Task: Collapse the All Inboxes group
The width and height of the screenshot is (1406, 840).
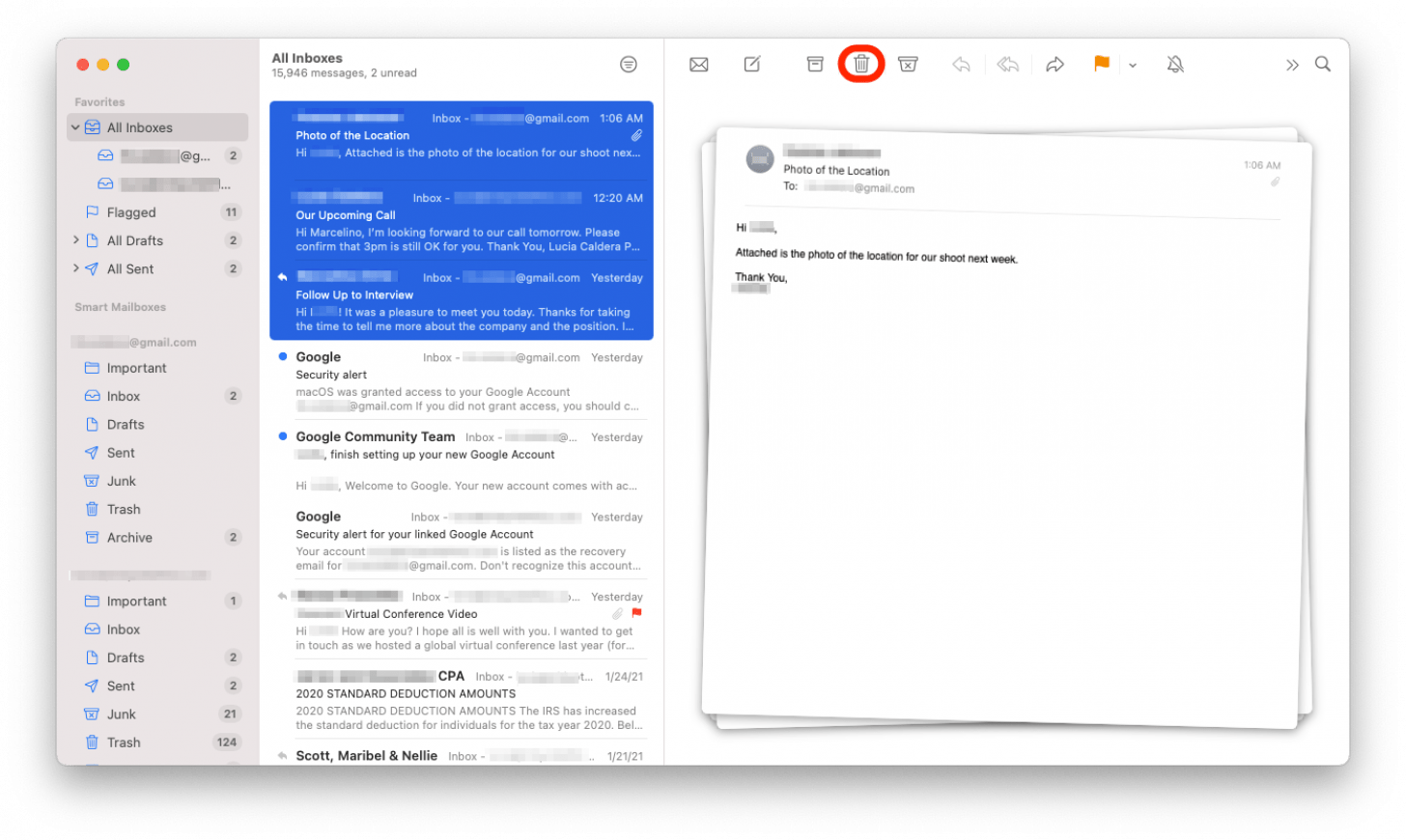Action: [x=75, y=127]
